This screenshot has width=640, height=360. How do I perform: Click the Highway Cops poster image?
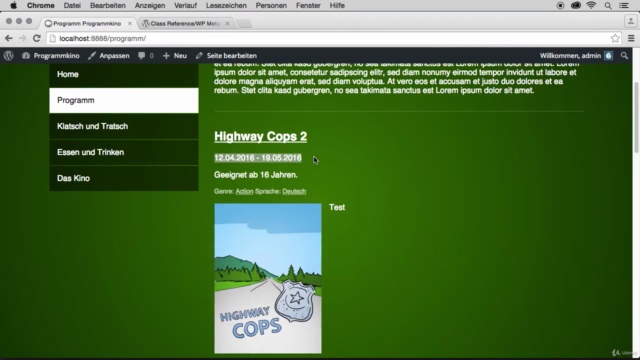[x=268, y=278]
